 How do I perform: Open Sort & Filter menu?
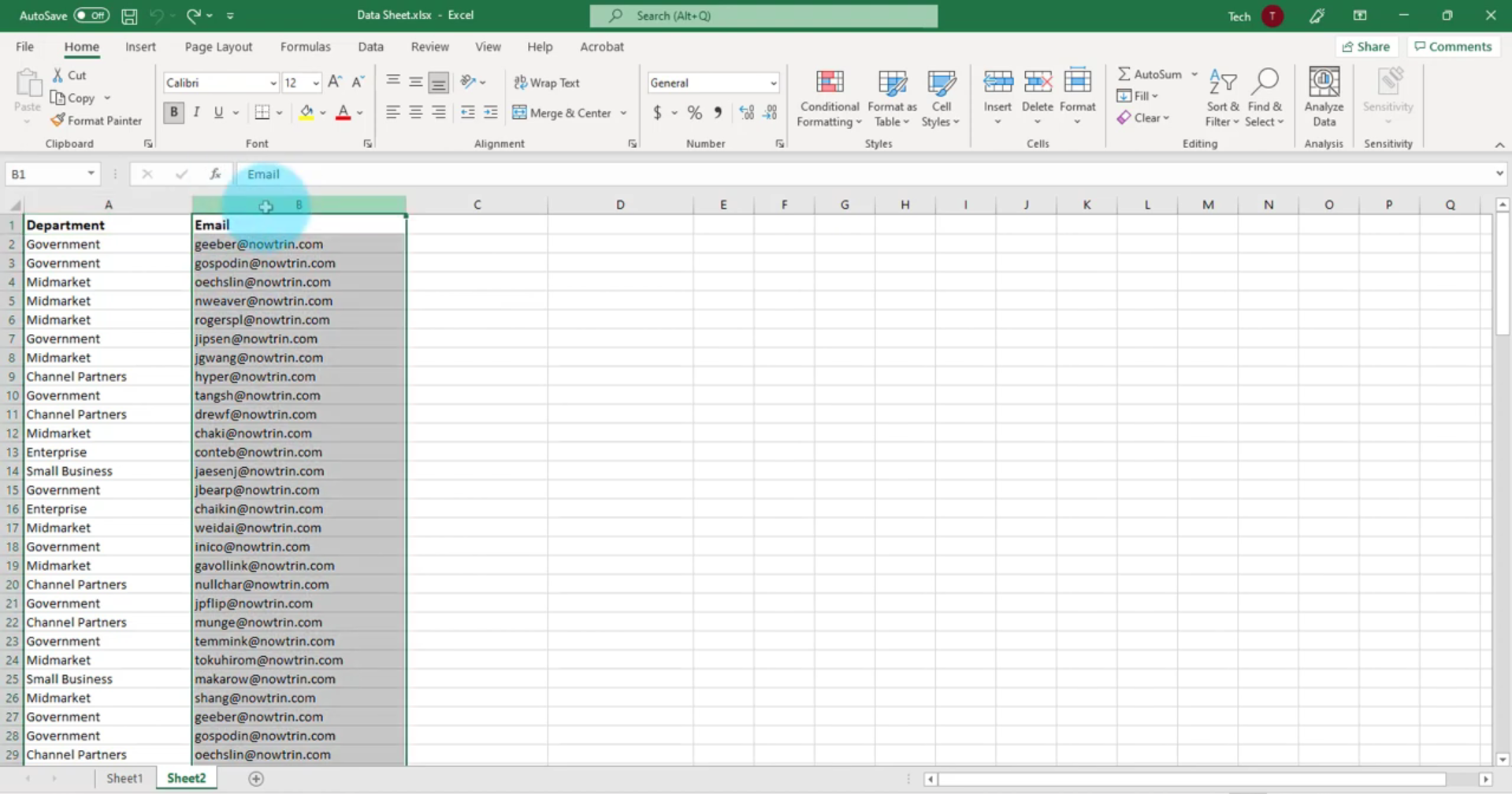(x=1222, y=97)
